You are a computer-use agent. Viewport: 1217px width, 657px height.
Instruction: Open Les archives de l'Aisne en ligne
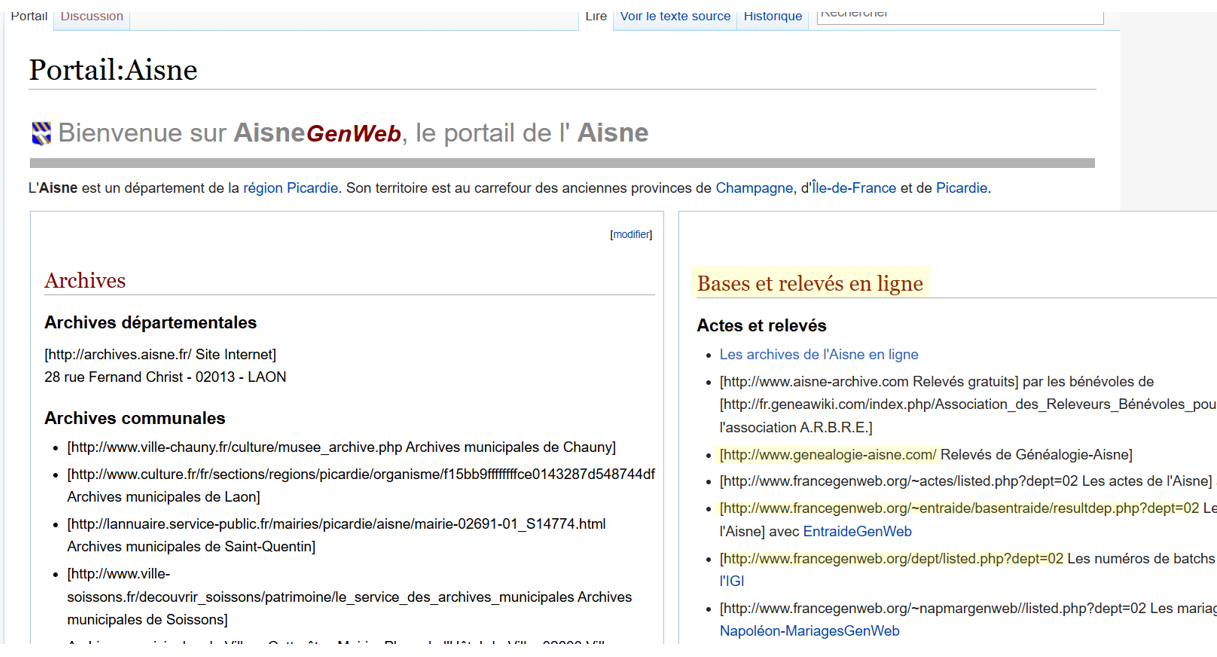click(x=818, y=354)
